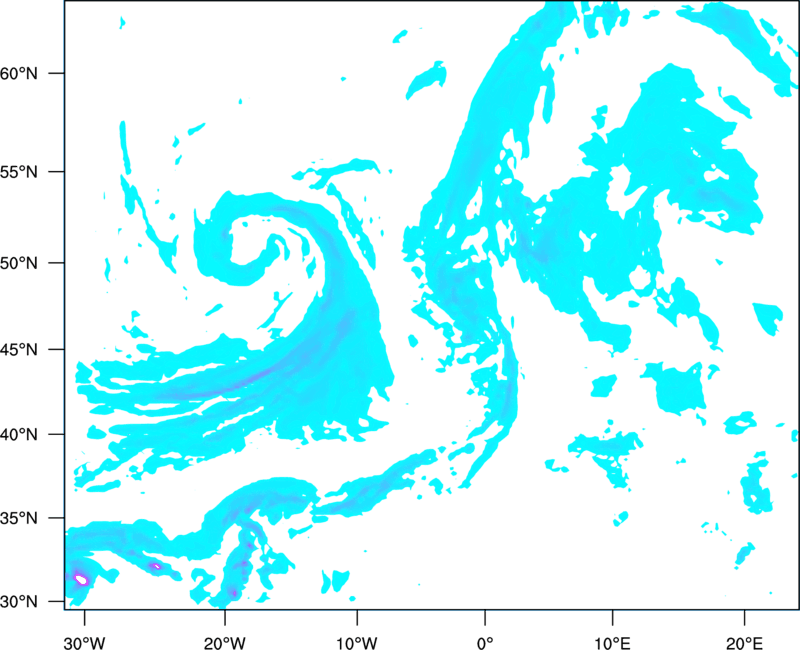Click the 35°N latitude label
This screenshot has height=650, width=800.
click(x=19, y=518)
